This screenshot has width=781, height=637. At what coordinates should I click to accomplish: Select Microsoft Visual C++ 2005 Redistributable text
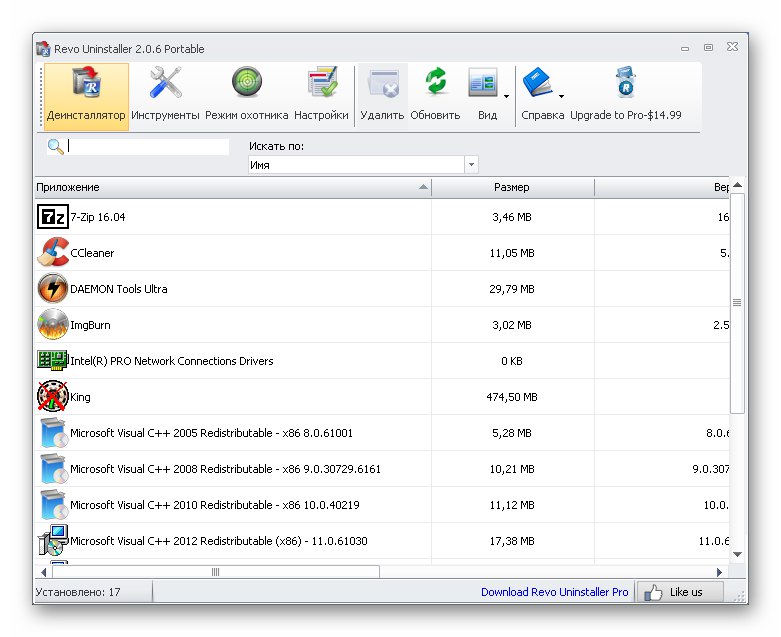click(211, 433)
